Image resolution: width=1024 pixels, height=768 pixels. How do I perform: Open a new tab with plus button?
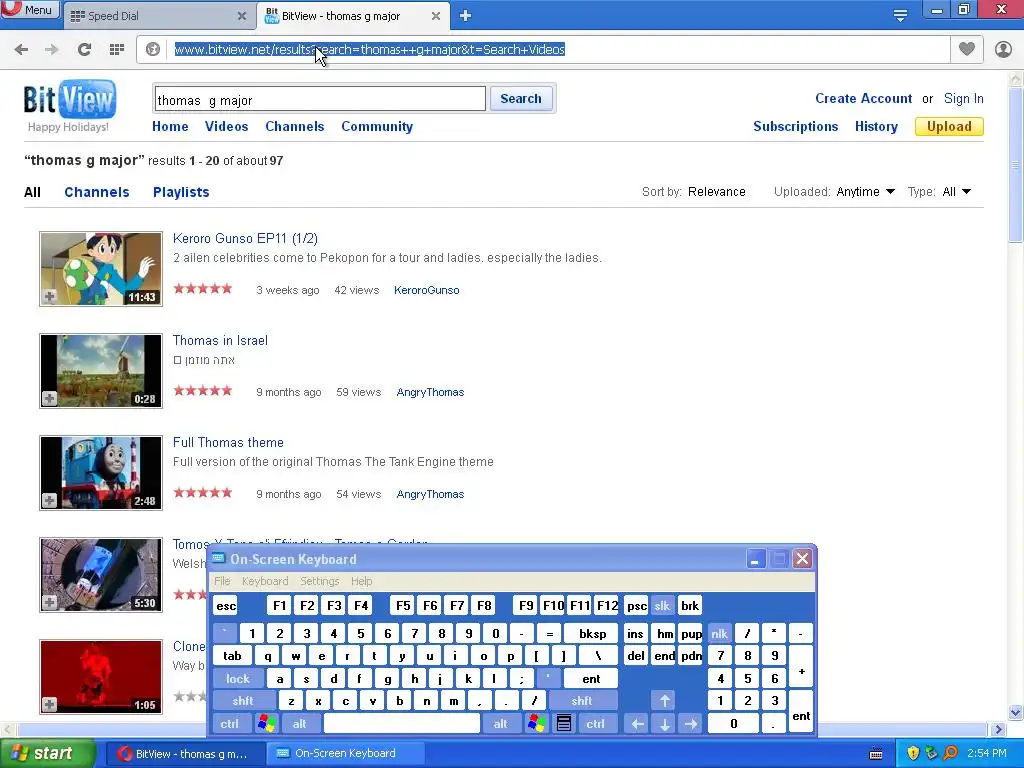coord(465,16)
